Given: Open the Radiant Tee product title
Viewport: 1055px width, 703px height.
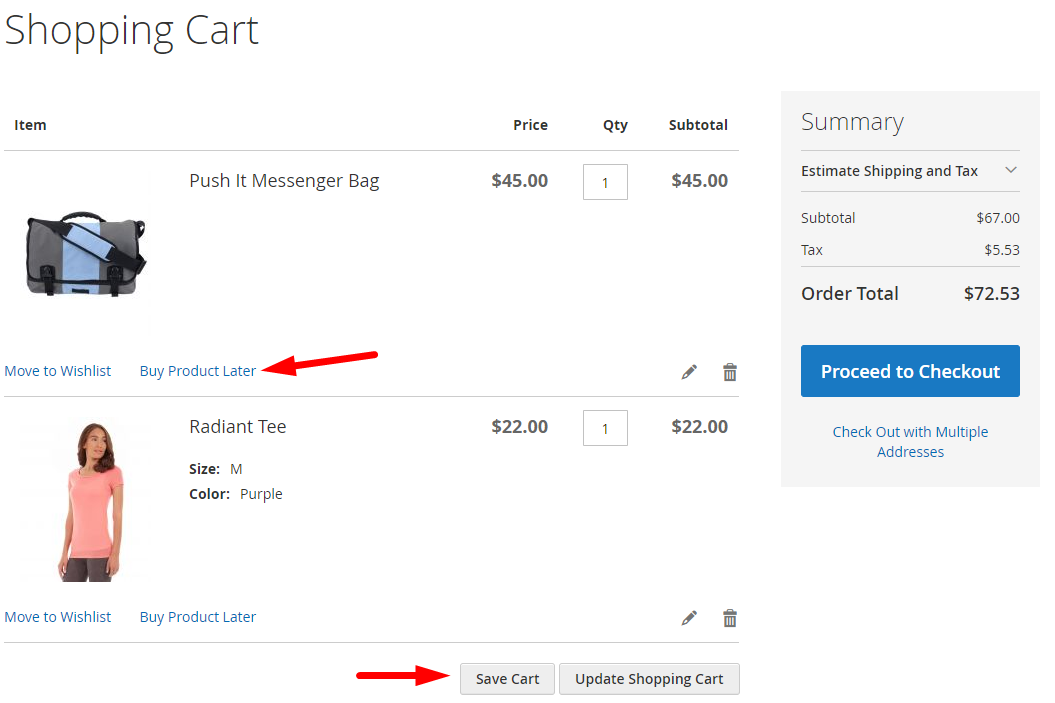Looking at the screenshot, I should (x=238, y=427).
